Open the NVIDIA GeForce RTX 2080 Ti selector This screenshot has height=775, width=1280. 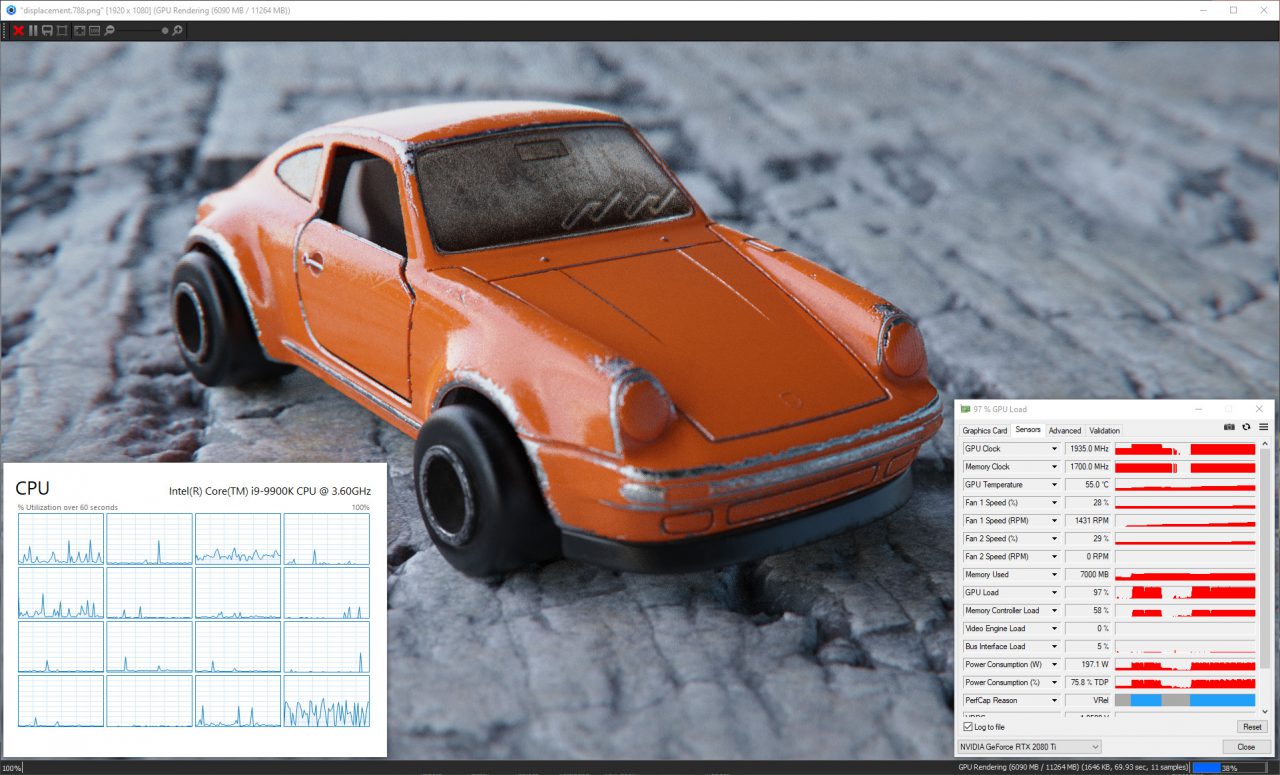click(x=1029, y=747)
